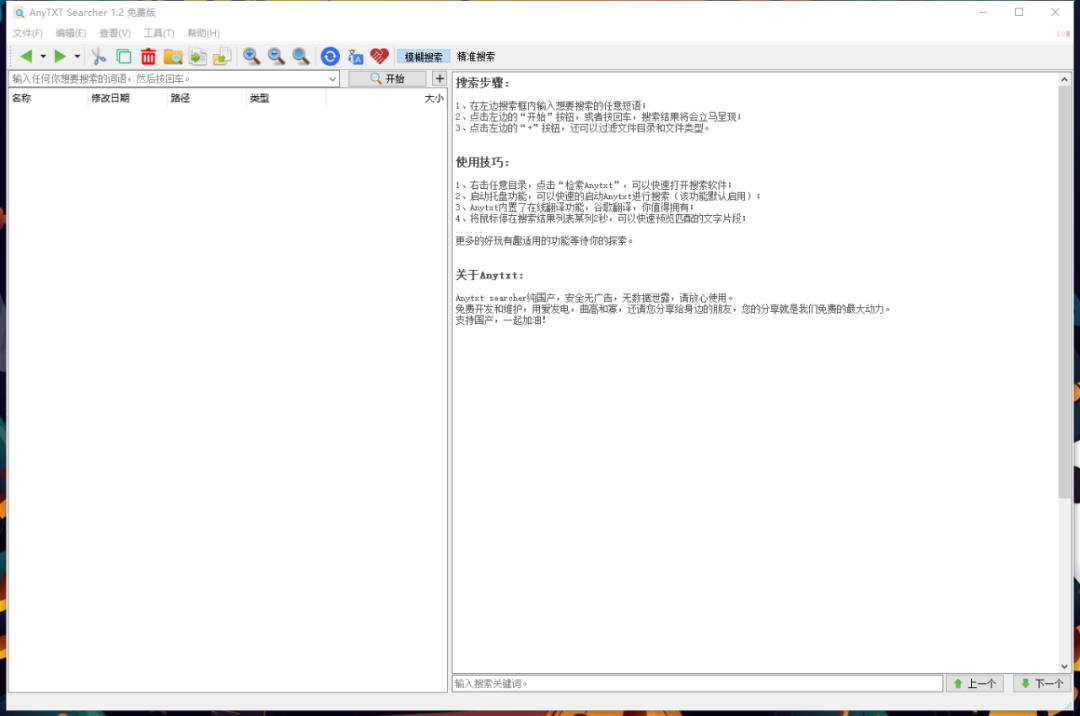1080x716 pixels.
Task: Click the blue Refresh index icon
Action: point(329,56)
